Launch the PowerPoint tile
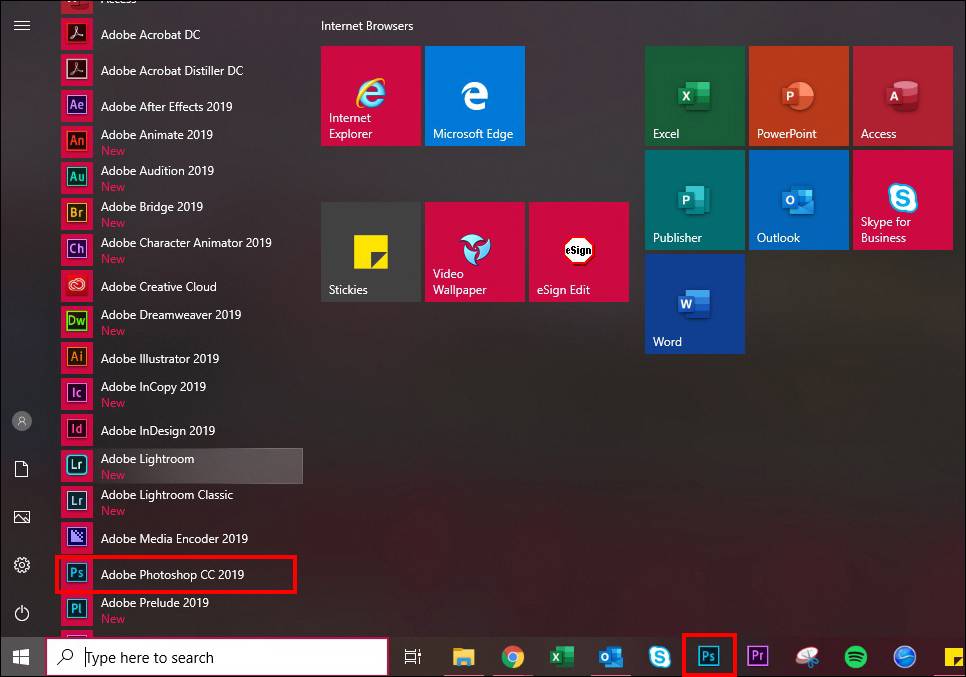 pyautogui.click(x=798, y=95)
